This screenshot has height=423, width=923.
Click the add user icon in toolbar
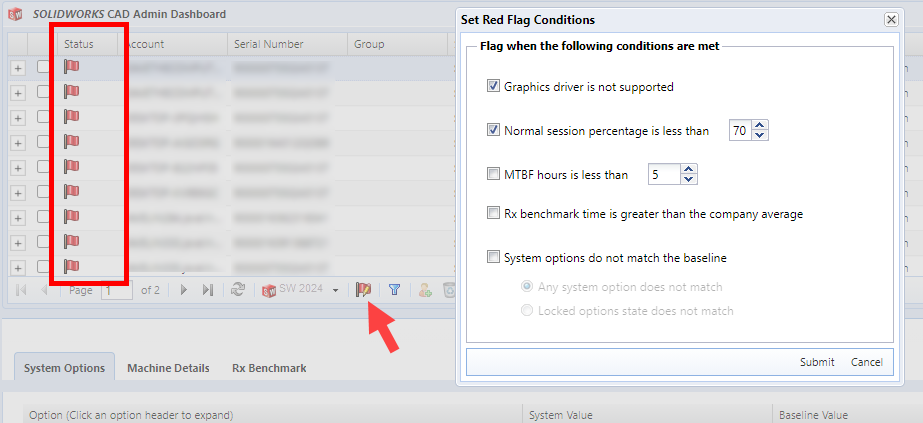(425, 289)
